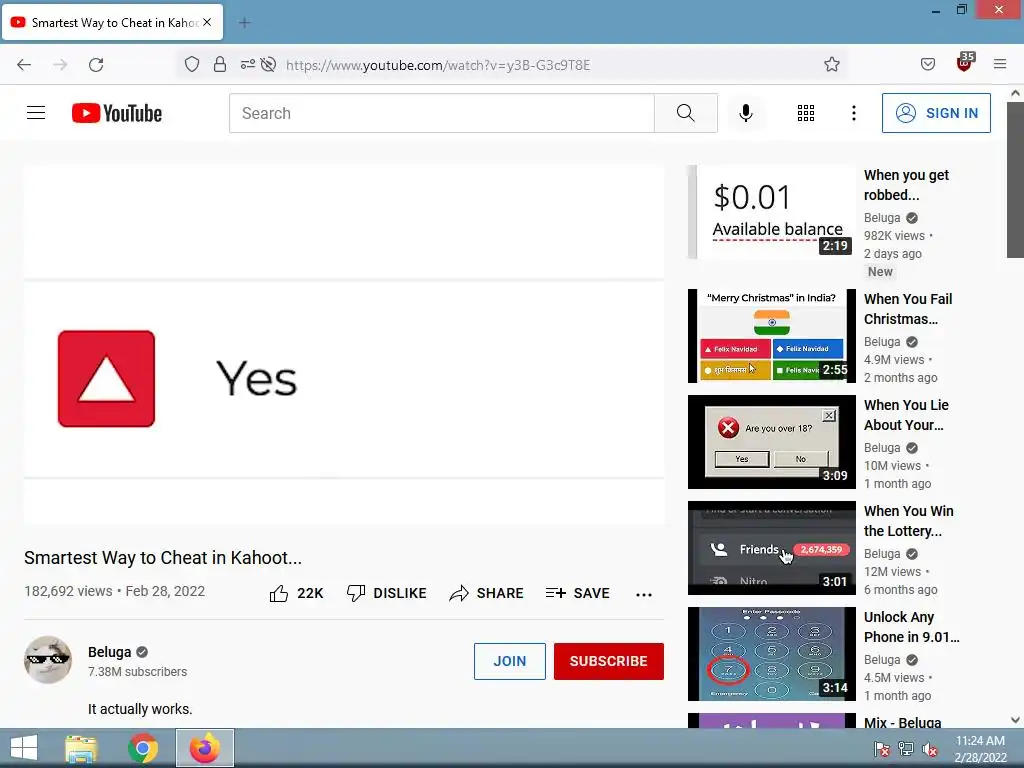Open Beluga channel avatar
Viewport: 1024px width, 768px height.
[48, 660]
